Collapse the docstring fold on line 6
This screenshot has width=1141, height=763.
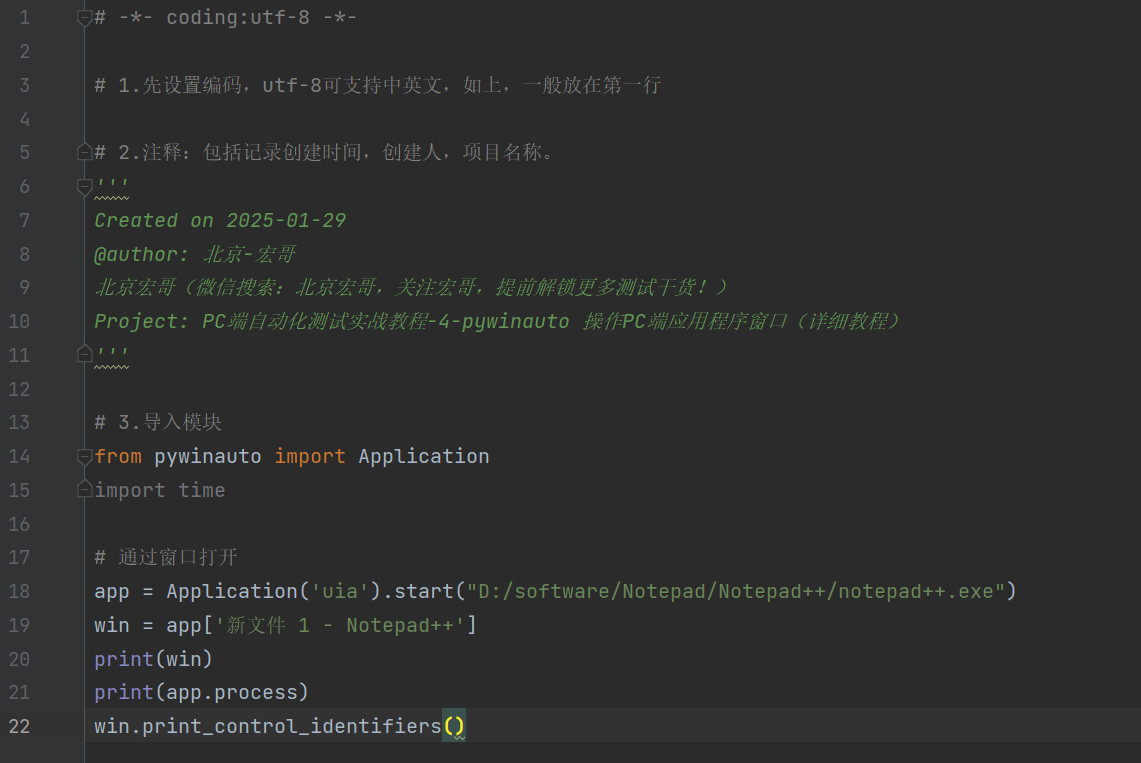[84, 187]
